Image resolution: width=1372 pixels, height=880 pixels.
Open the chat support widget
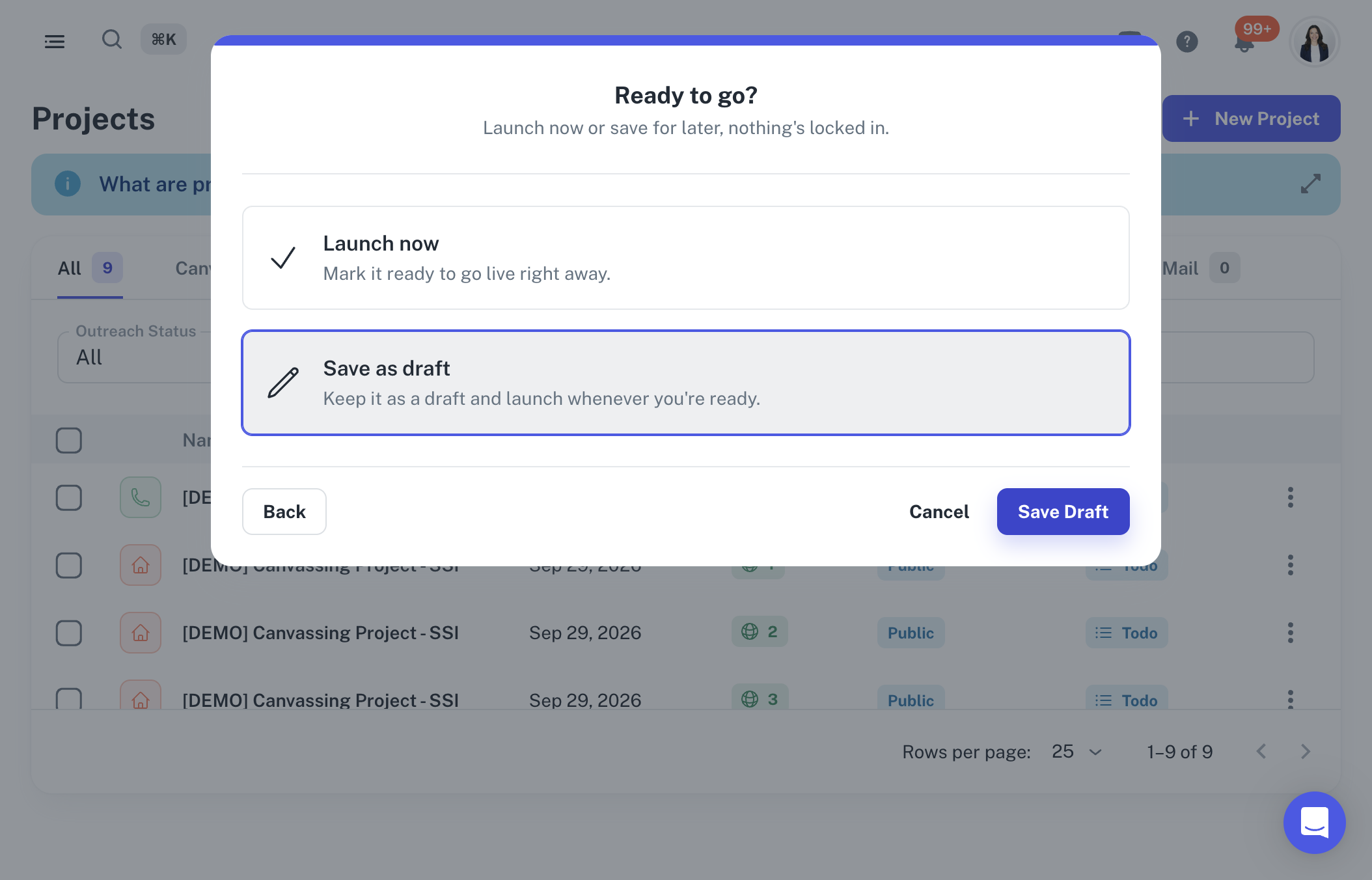(x=1314, y=823)
